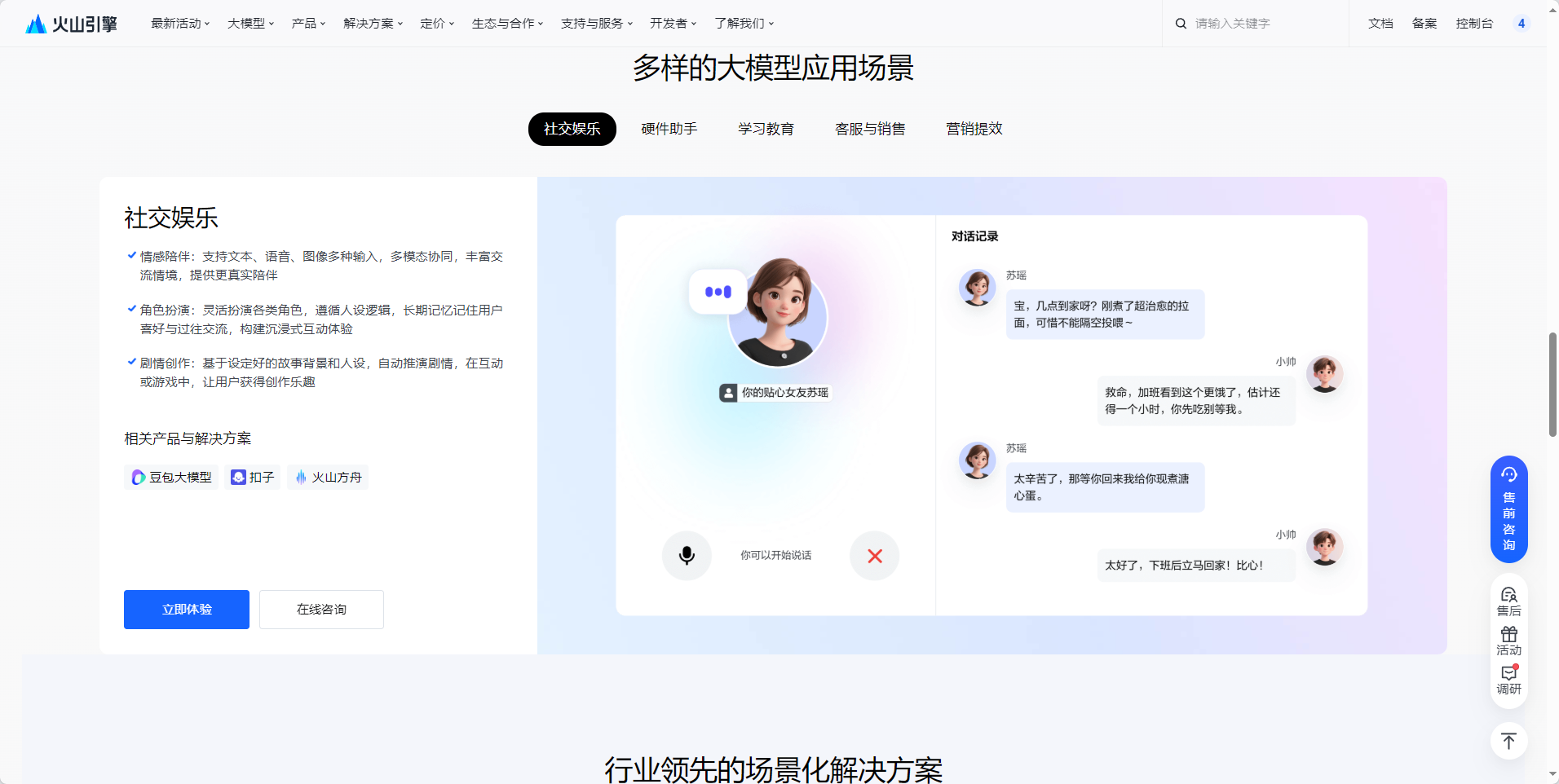Click the voice wave bubble icon
Image resolution: width=1559 pixels, height=784 pixels.
coord(718,292)
